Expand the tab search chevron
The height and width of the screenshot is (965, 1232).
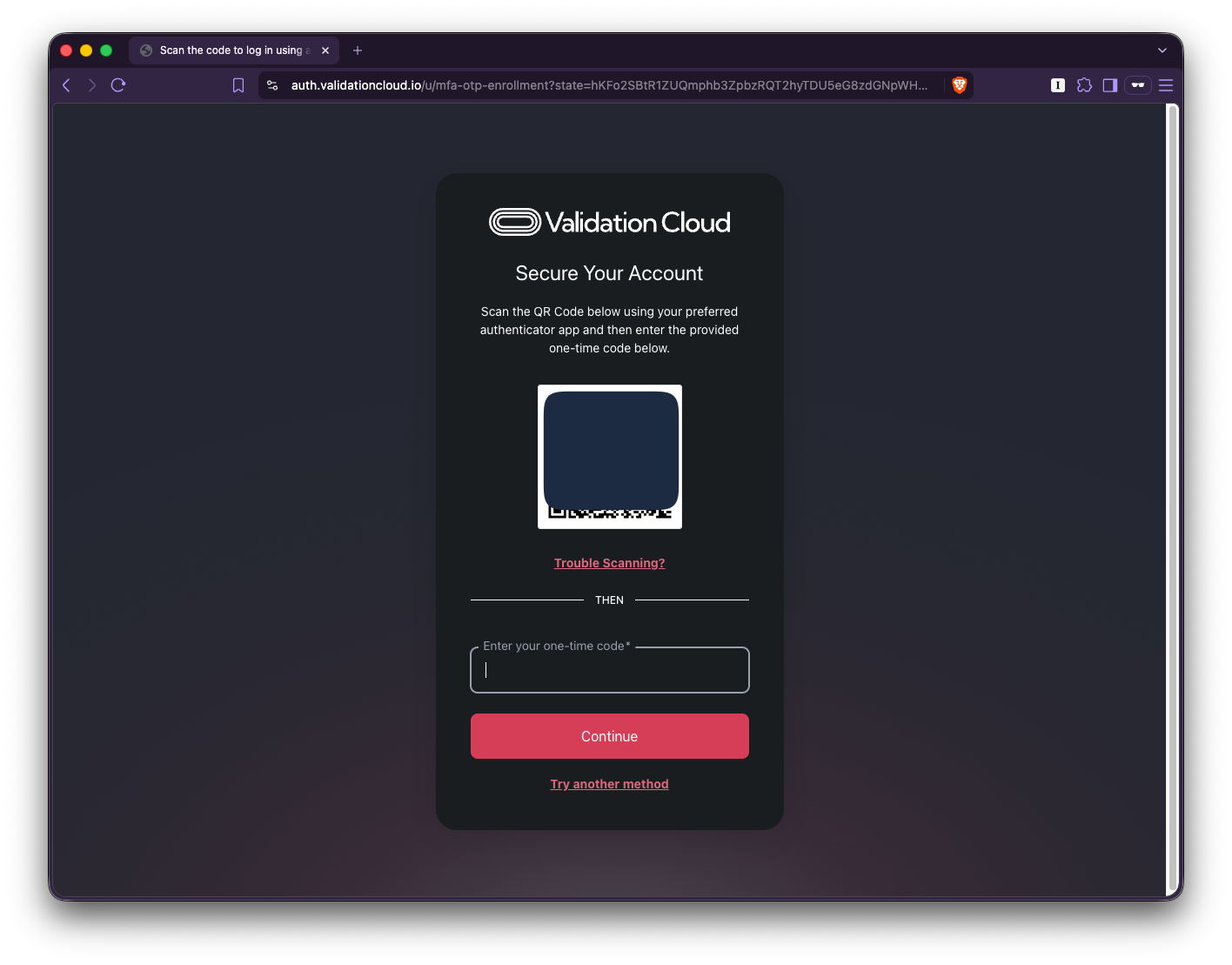coord(1162,50)
